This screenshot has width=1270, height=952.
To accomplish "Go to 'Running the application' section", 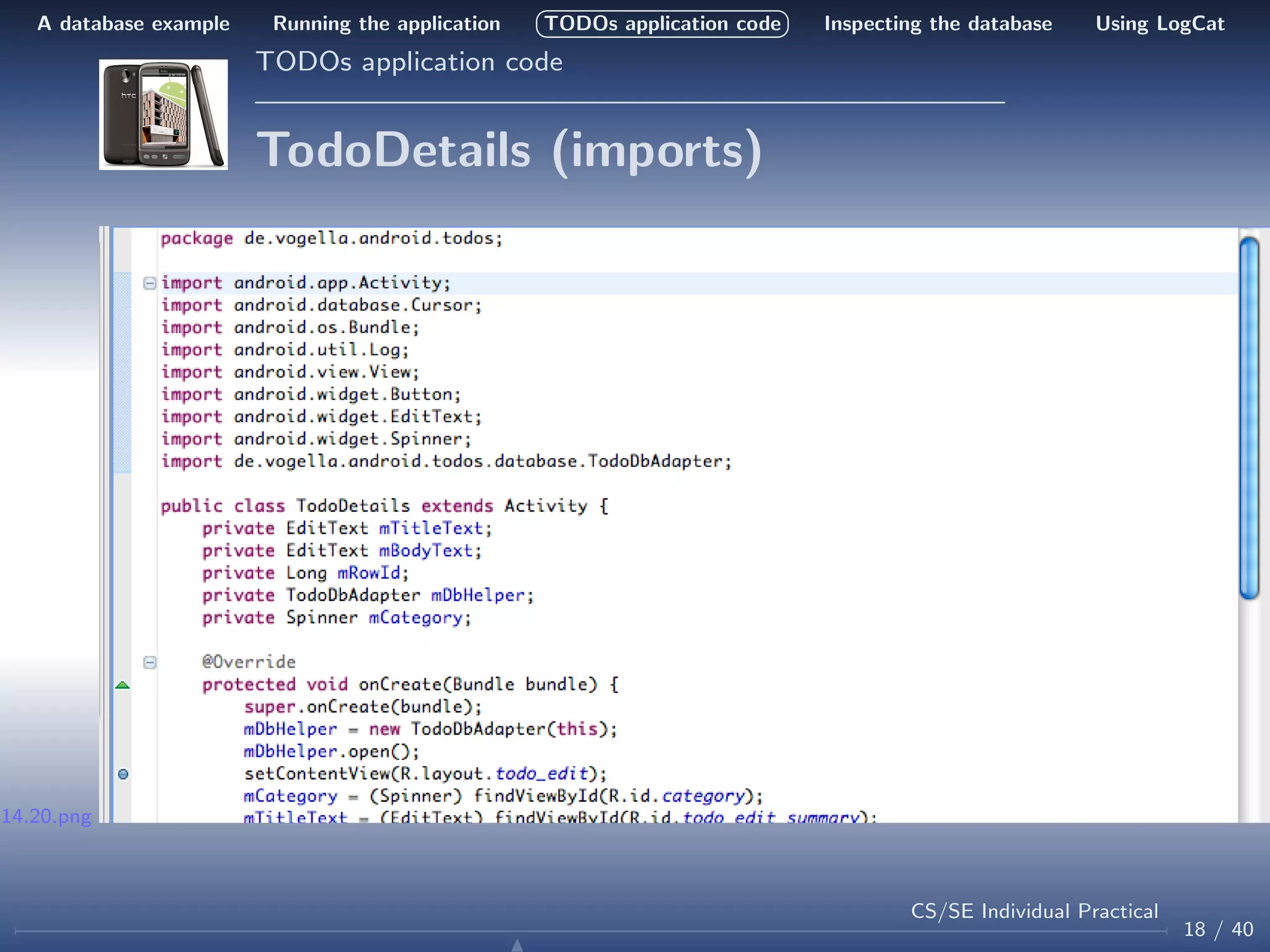I will click(x=386, y=24).
